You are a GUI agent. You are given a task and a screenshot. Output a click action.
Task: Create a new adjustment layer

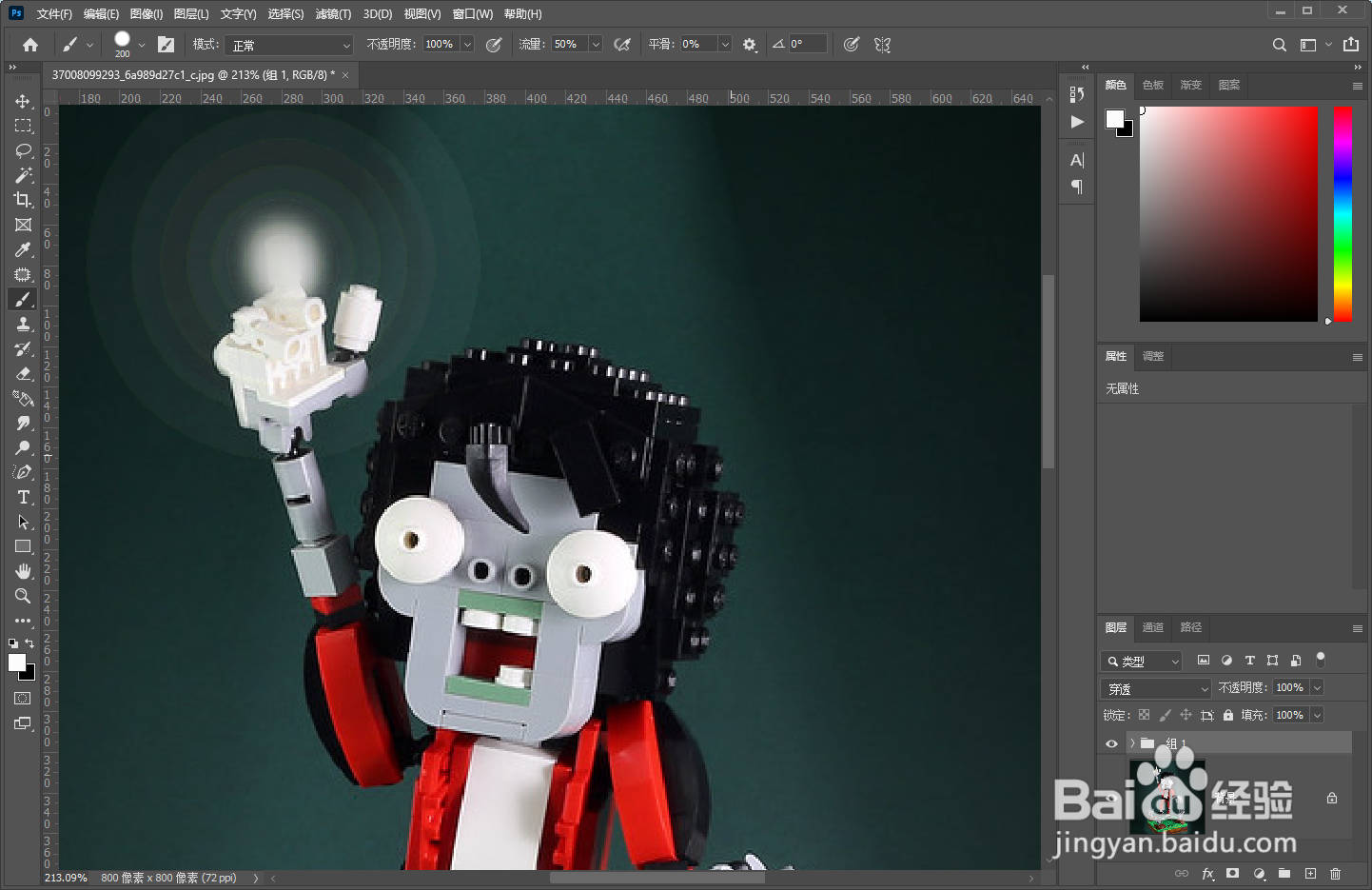click(1259, 873)
